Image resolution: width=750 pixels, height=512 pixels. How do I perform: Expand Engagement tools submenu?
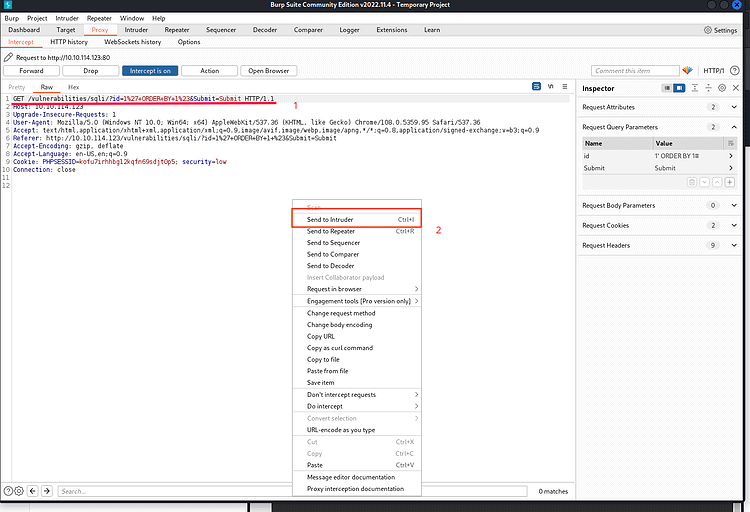(x=357, y=301)
